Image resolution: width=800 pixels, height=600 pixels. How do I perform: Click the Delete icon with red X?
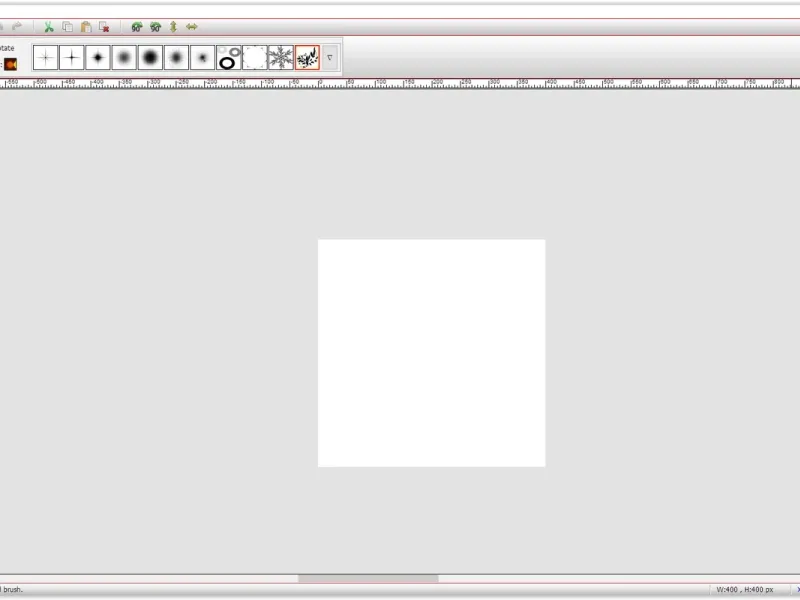pyautogui.click(x=104, y=27)
